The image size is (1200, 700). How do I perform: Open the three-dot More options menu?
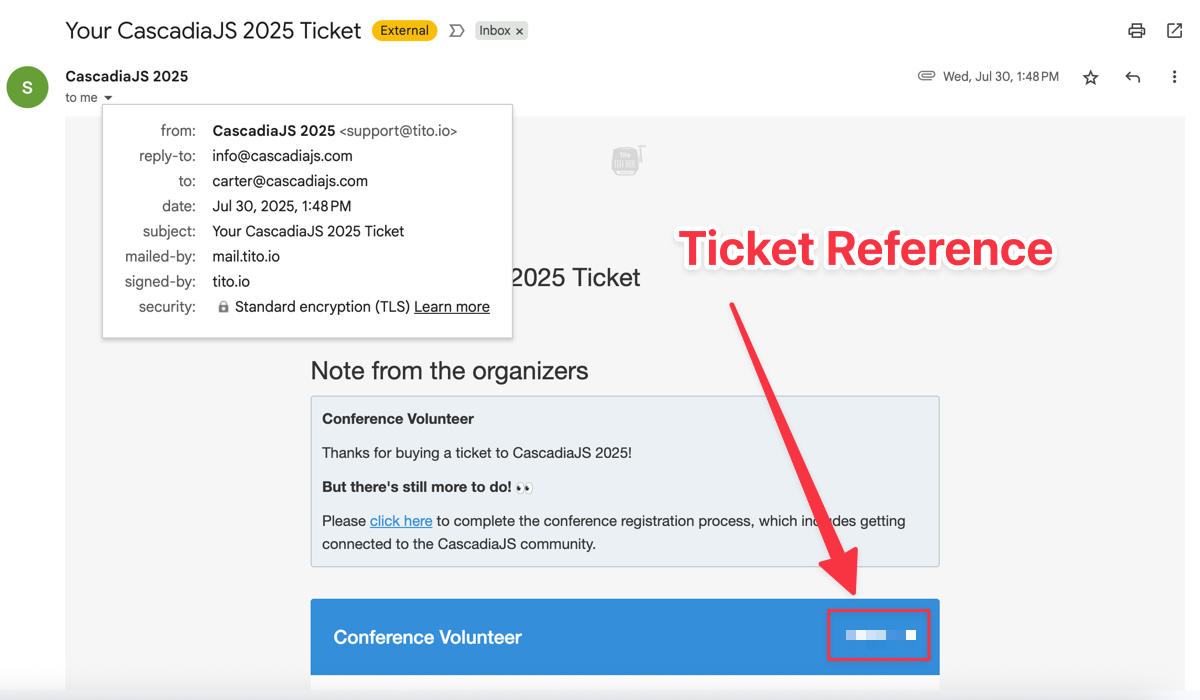pos(1174,78)
